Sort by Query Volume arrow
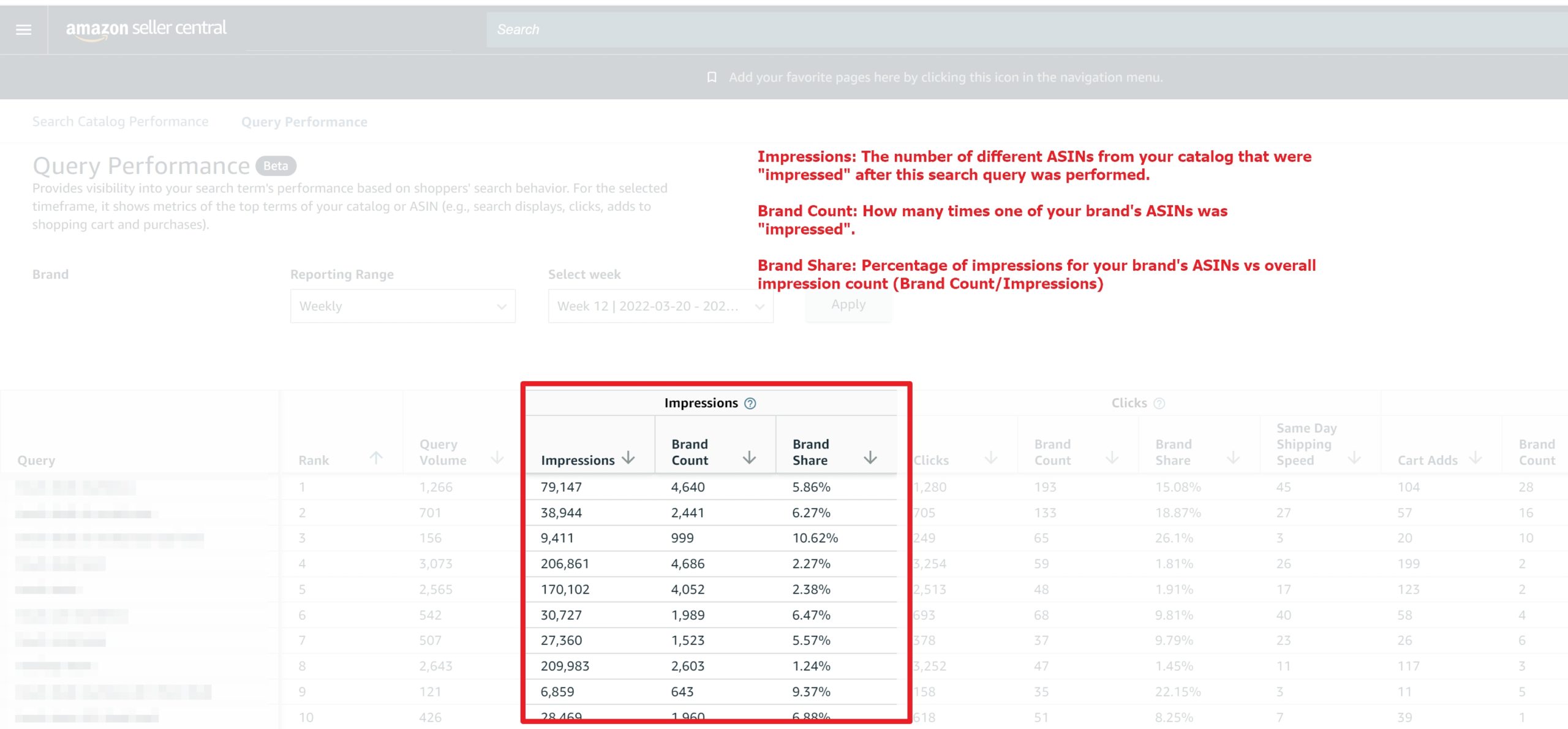Viewport: 1568px width, 729px height. 497,458
